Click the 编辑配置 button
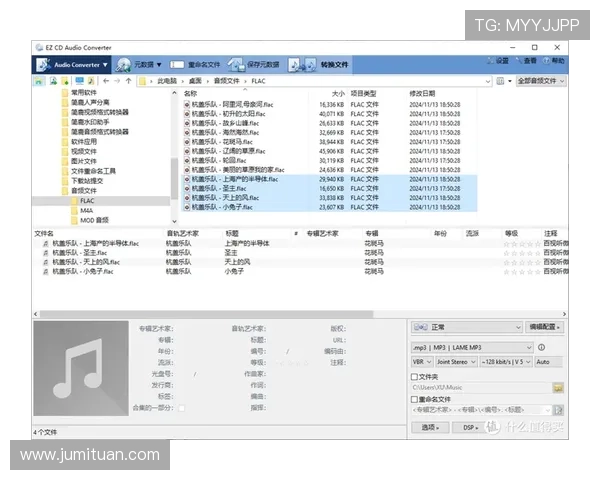Image resolution: width=600 pixels, height=480 pixels. pos(545,327)
